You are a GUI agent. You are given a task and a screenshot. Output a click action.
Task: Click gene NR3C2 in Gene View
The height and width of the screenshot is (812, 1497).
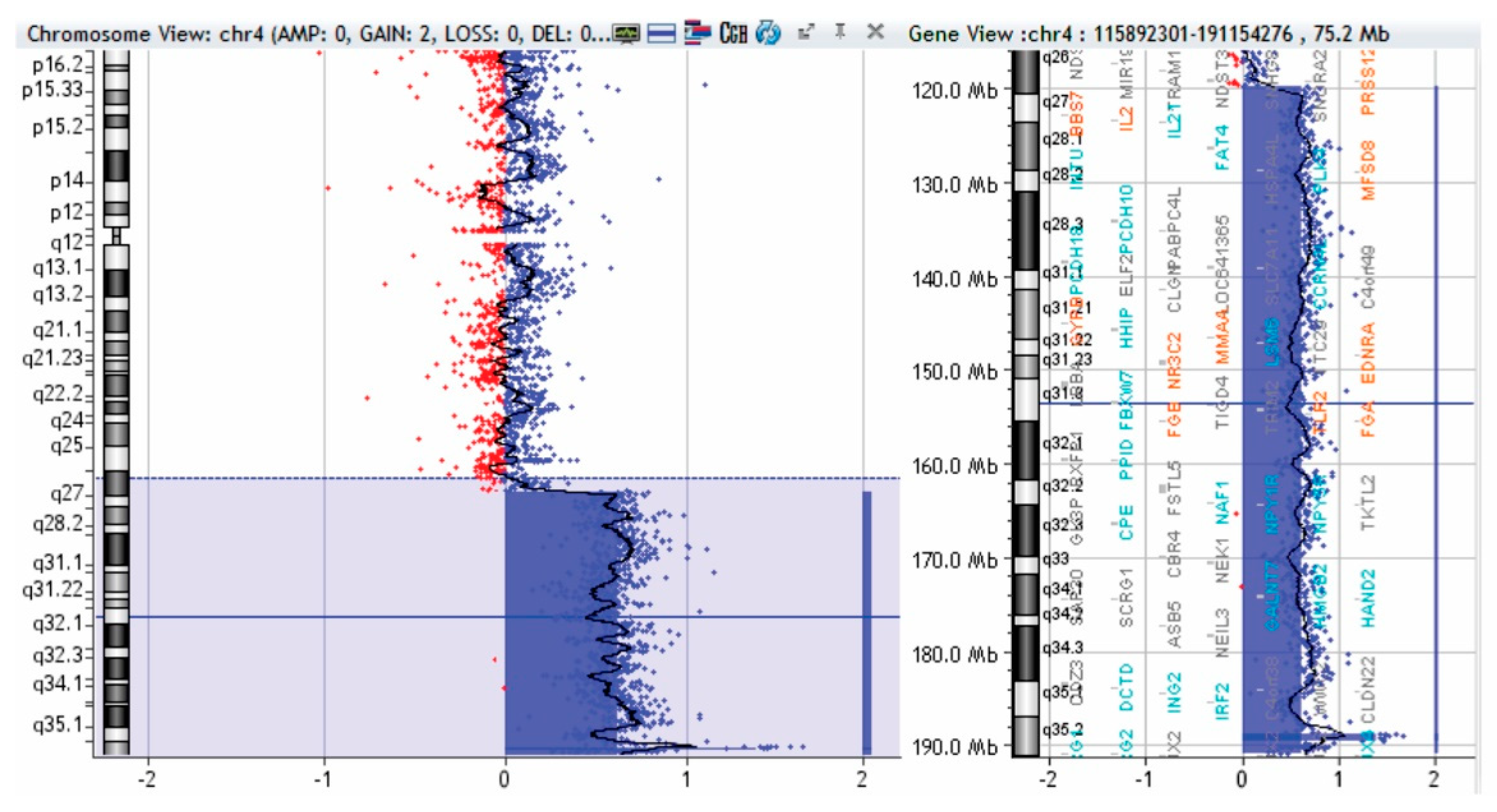(x=1174, y=360)
